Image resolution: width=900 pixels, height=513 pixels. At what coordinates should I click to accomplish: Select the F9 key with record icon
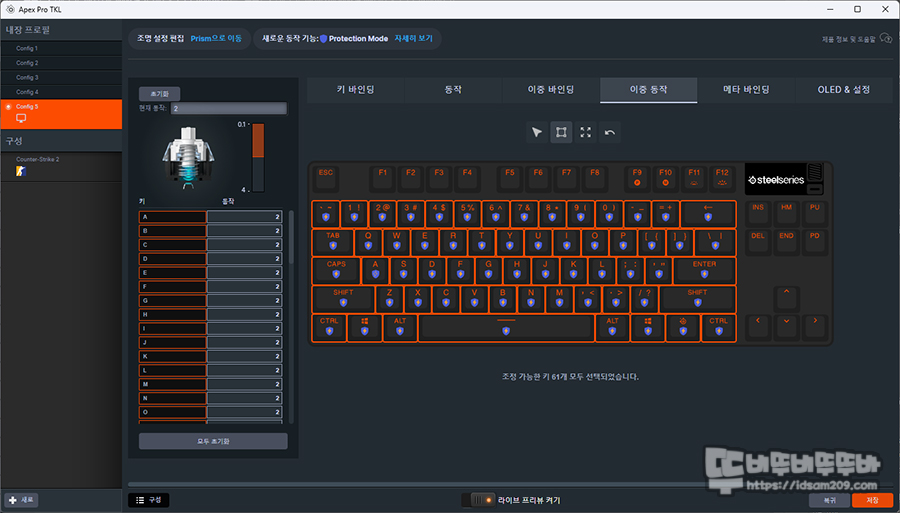(637, 178)
